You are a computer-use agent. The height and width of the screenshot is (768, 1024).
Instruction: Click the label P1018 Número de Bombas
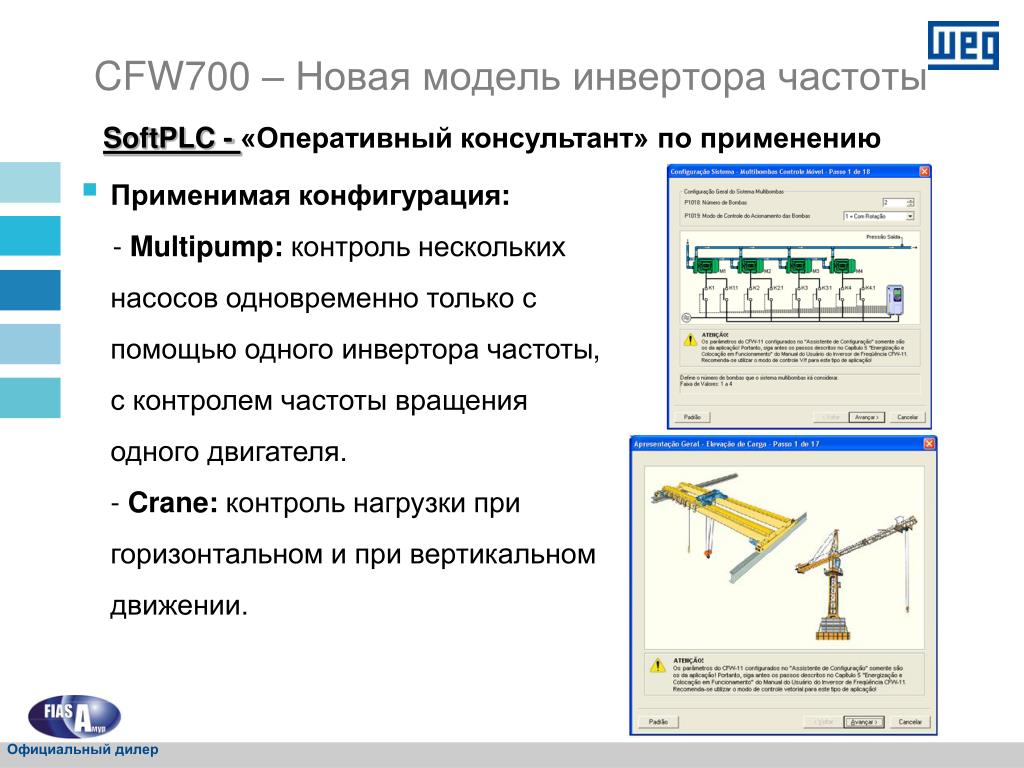click(716, 202)
